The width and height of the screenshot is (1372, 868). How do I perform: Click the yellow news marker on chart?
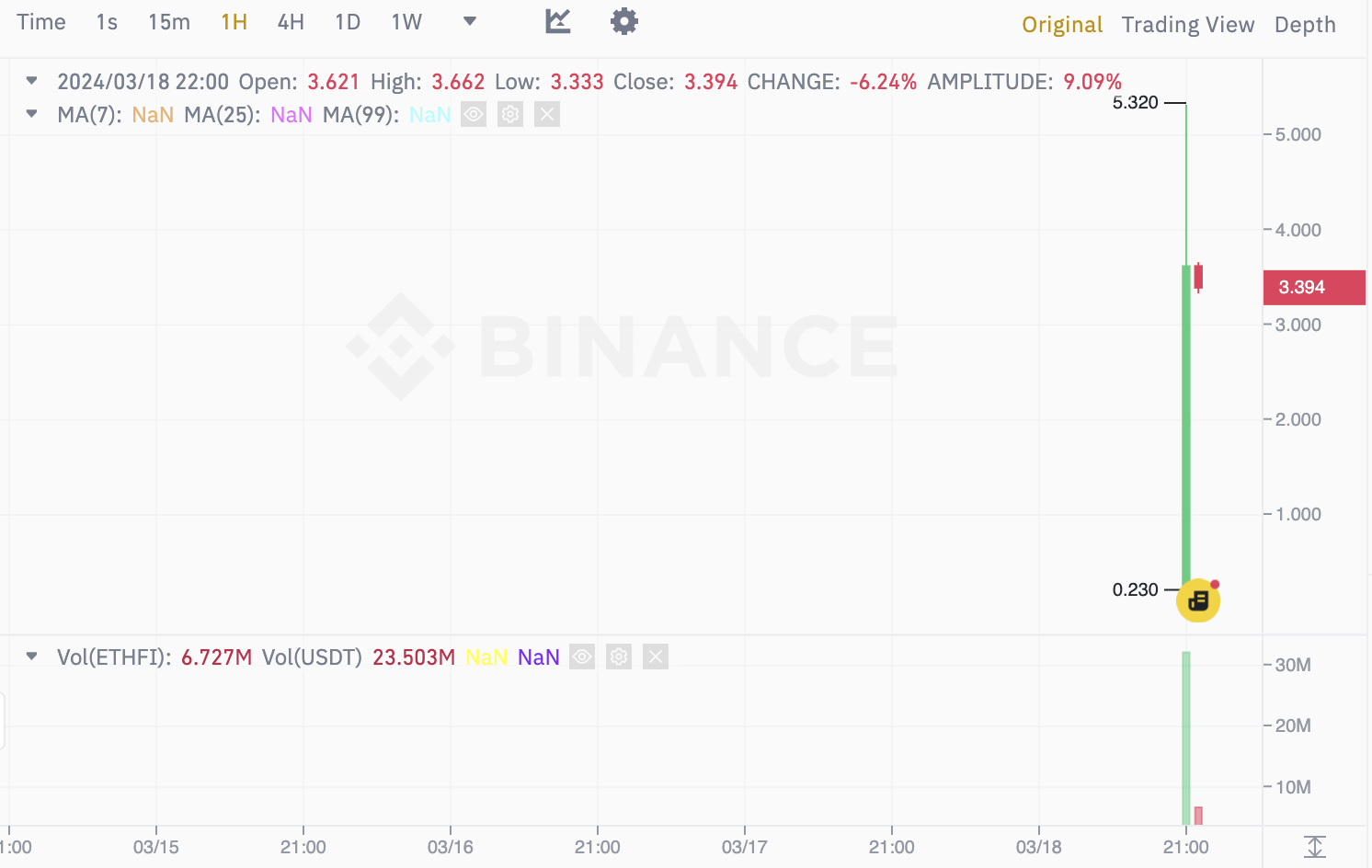(1198, 600)
